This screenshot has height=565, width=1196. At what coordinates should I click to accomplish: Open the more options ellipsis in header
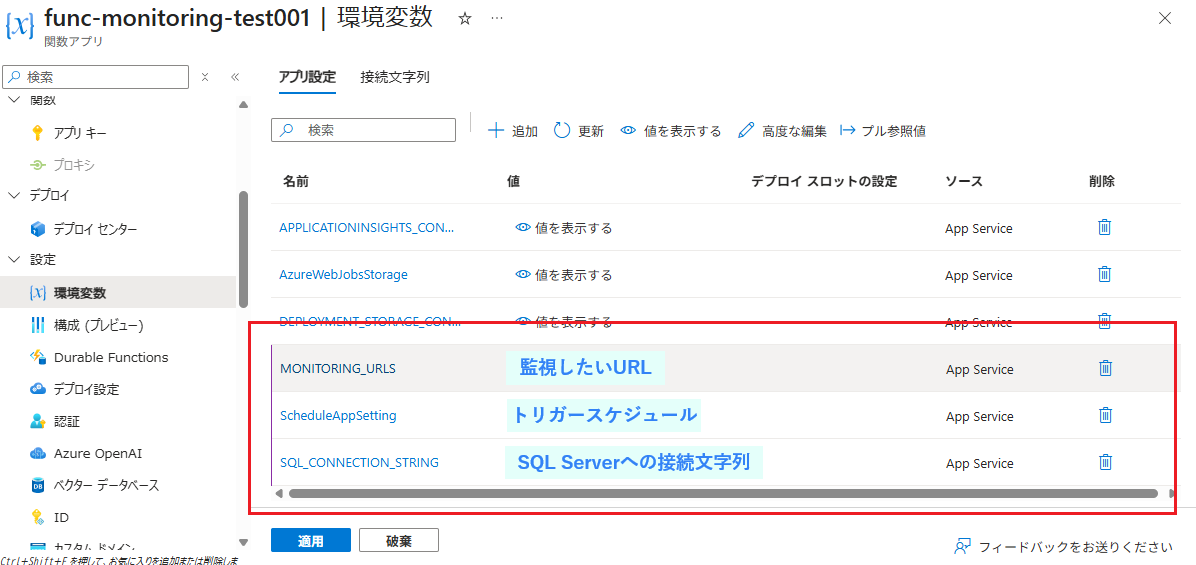tap(497, 19)
